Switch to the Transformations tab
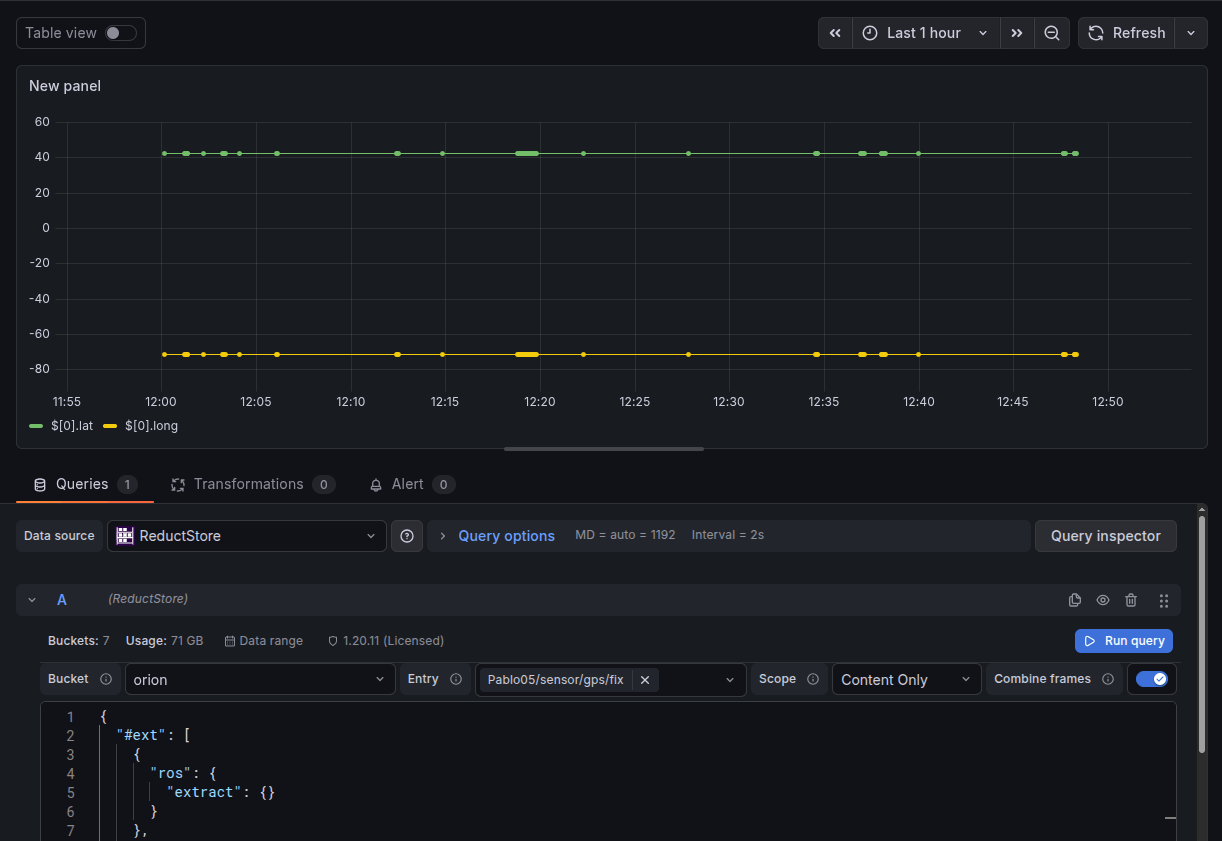Viewport: 1222px width, 841px height. [252, 484]
